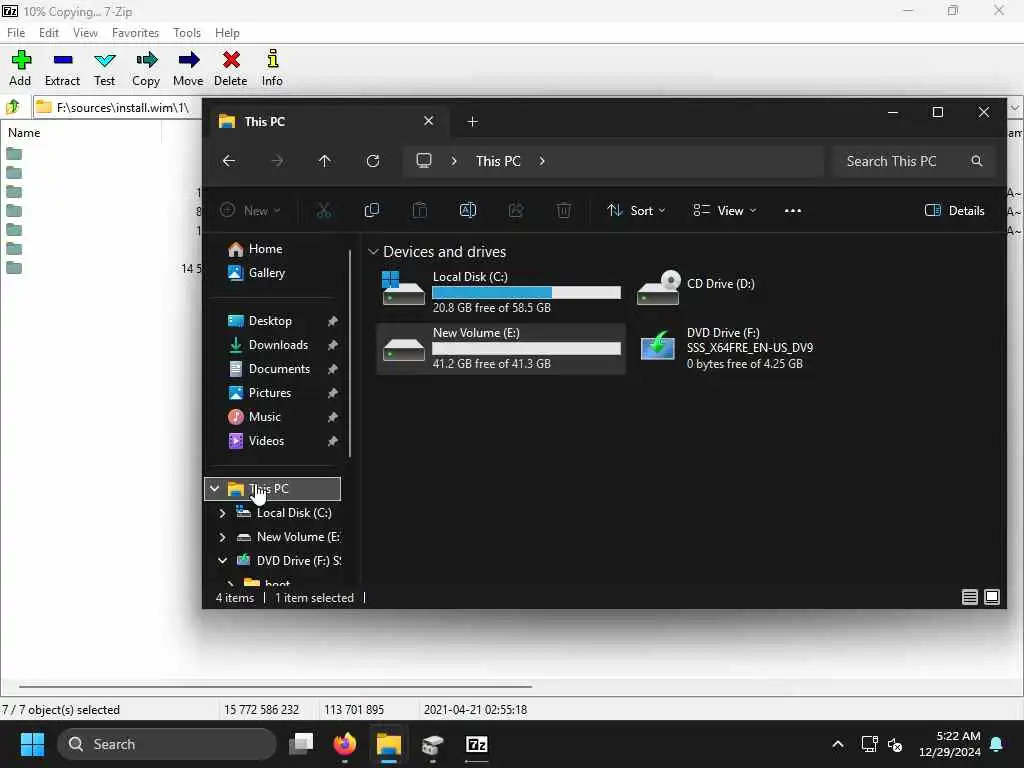
Task: Click the Share icon in Explorer toolbar
Action: tap(516, 210)
